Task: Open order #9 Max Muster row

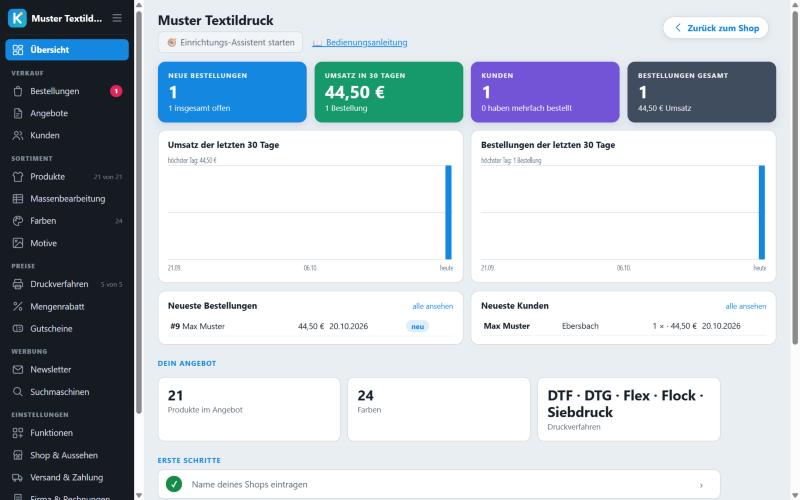Action: coord(310,326)
